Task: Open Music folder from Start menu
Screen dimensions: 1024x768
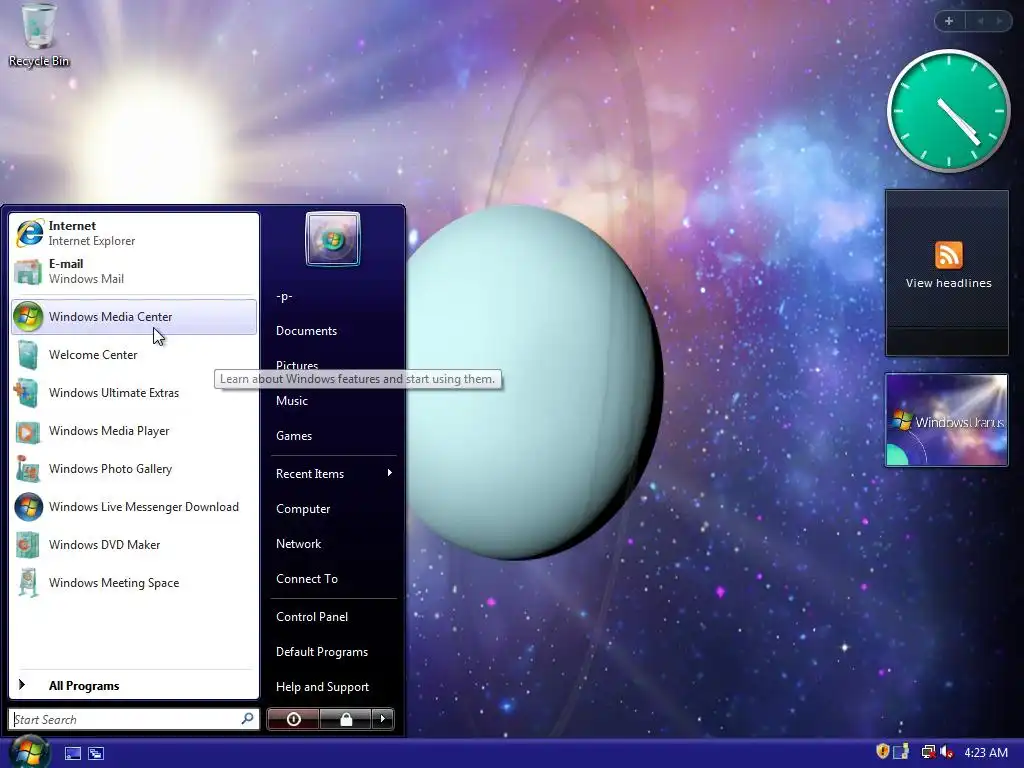Action: (x=291, y=401)
